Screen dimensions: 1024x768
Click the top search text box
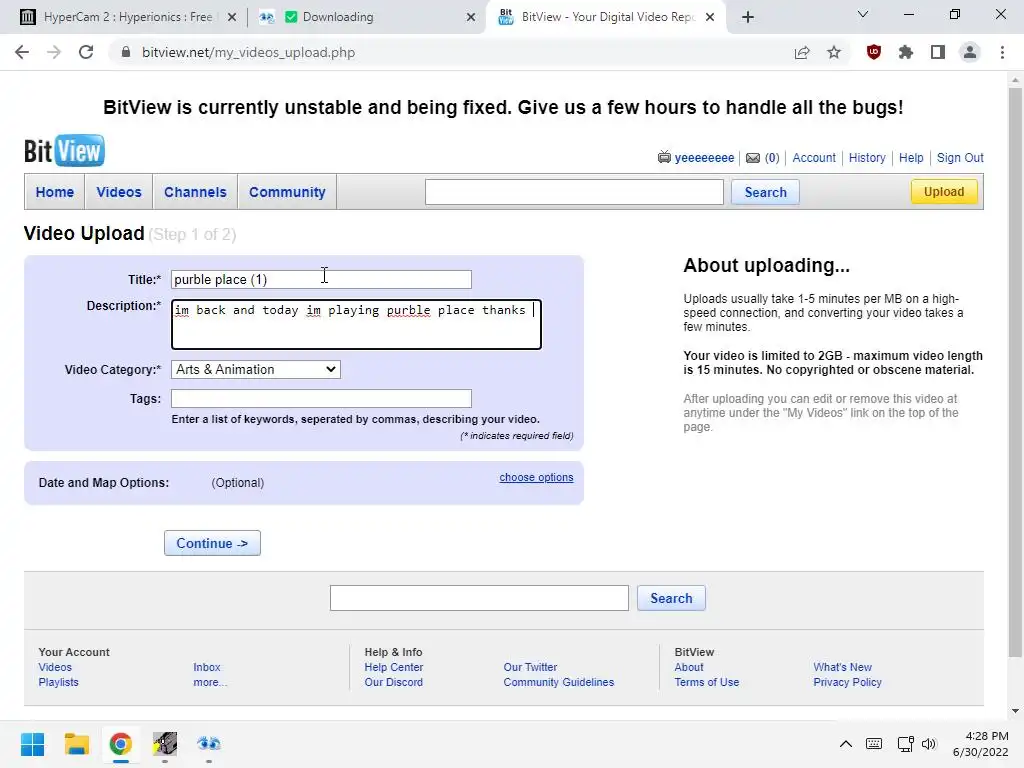(574, 192)
